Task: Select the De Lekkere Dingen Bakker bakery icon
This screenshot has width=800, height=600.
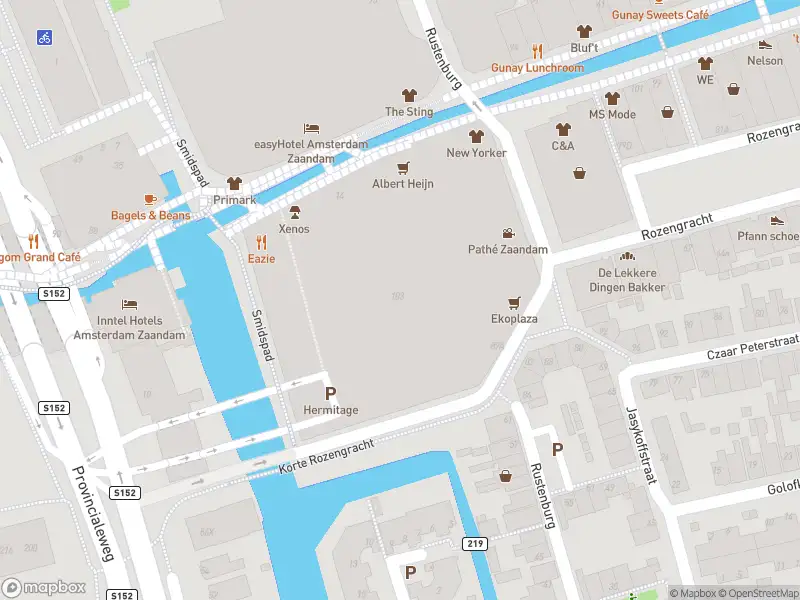Action: point(627,256)
